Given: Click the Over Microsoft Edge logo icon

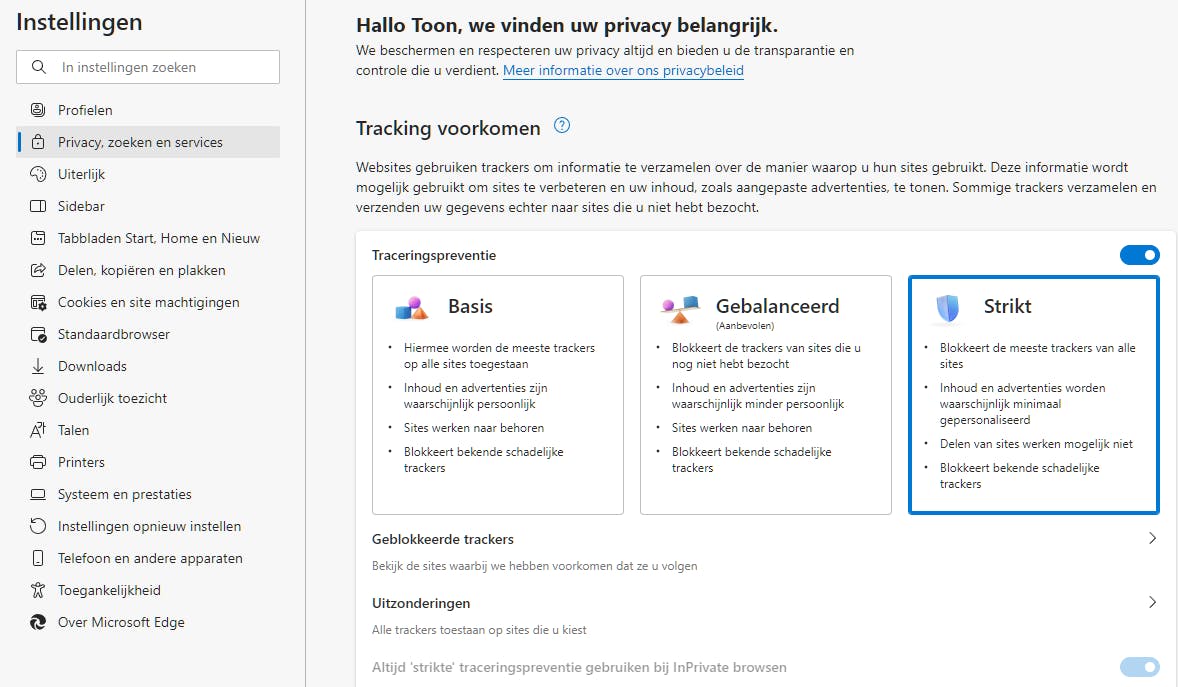Looking at the screenshot, I should coord(39,622).
